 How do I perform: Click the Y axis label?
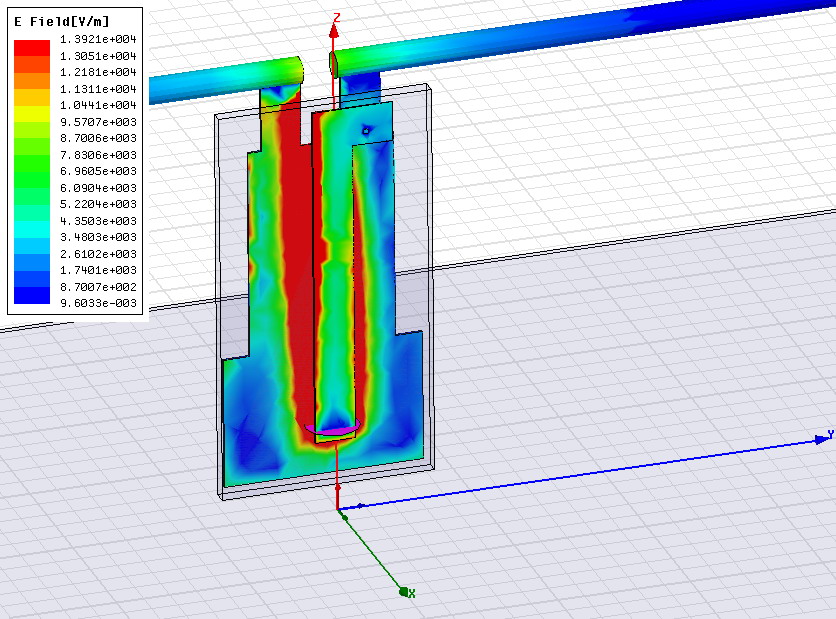829,436
